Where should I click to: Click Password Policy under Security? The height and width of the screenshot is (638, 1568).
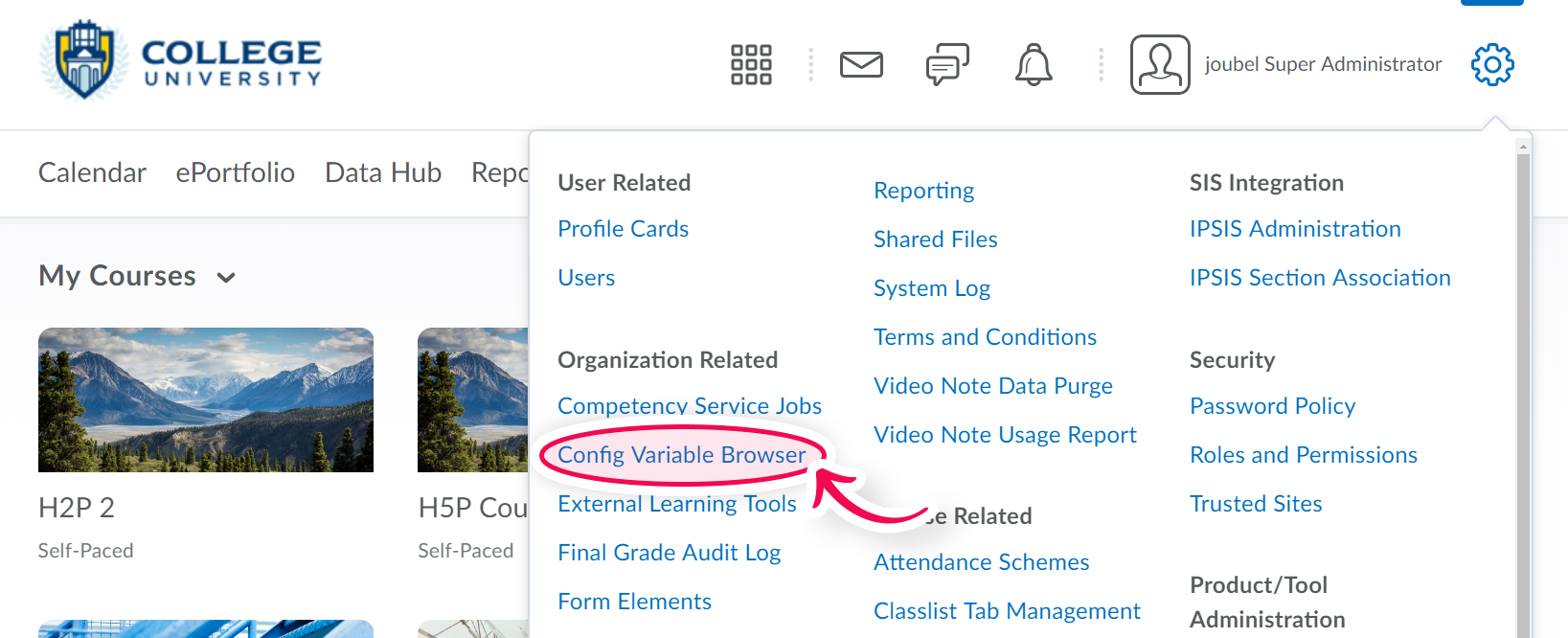pyautogui.click(x=1272, y=406)
